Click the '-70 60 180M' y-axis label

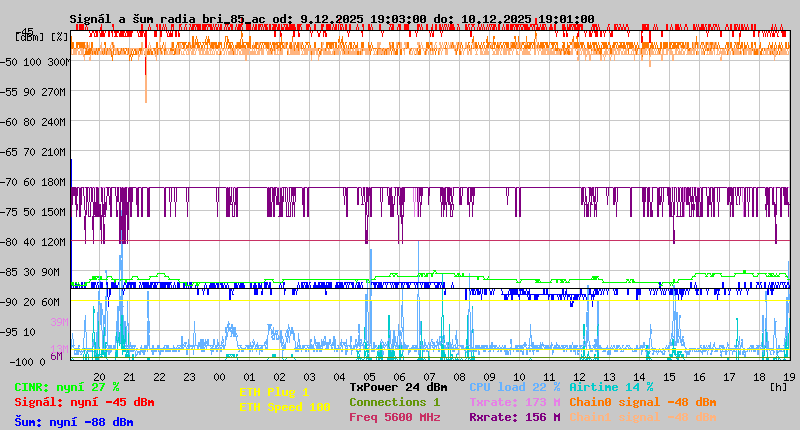coord(33,182)
